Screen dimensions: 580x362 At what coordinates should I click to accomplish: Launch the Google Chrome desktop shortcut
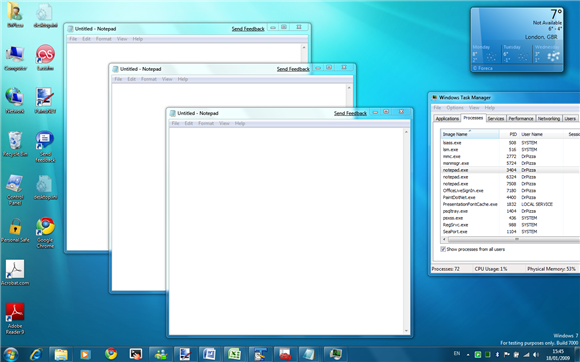[45, 233]
